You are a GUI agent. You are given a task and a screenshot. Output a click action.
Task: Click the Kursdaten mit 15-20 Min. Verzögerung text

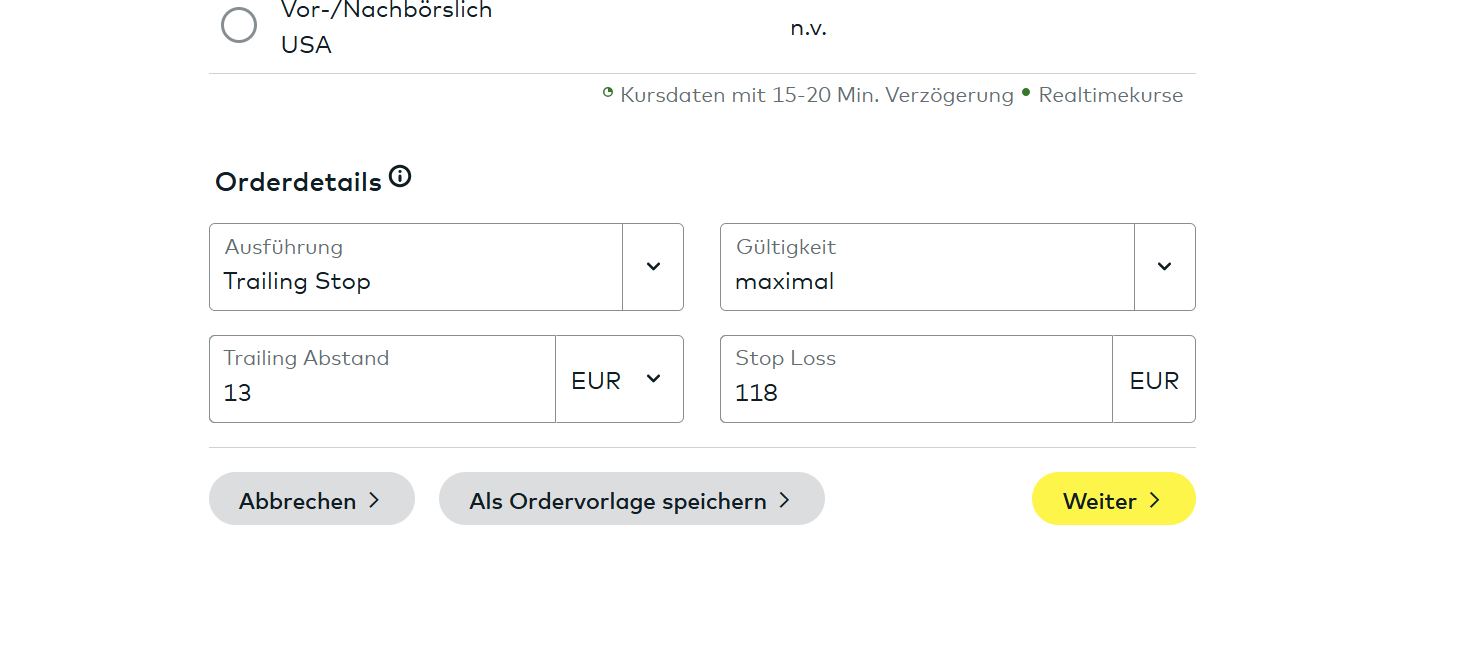[x=816, y=96]
